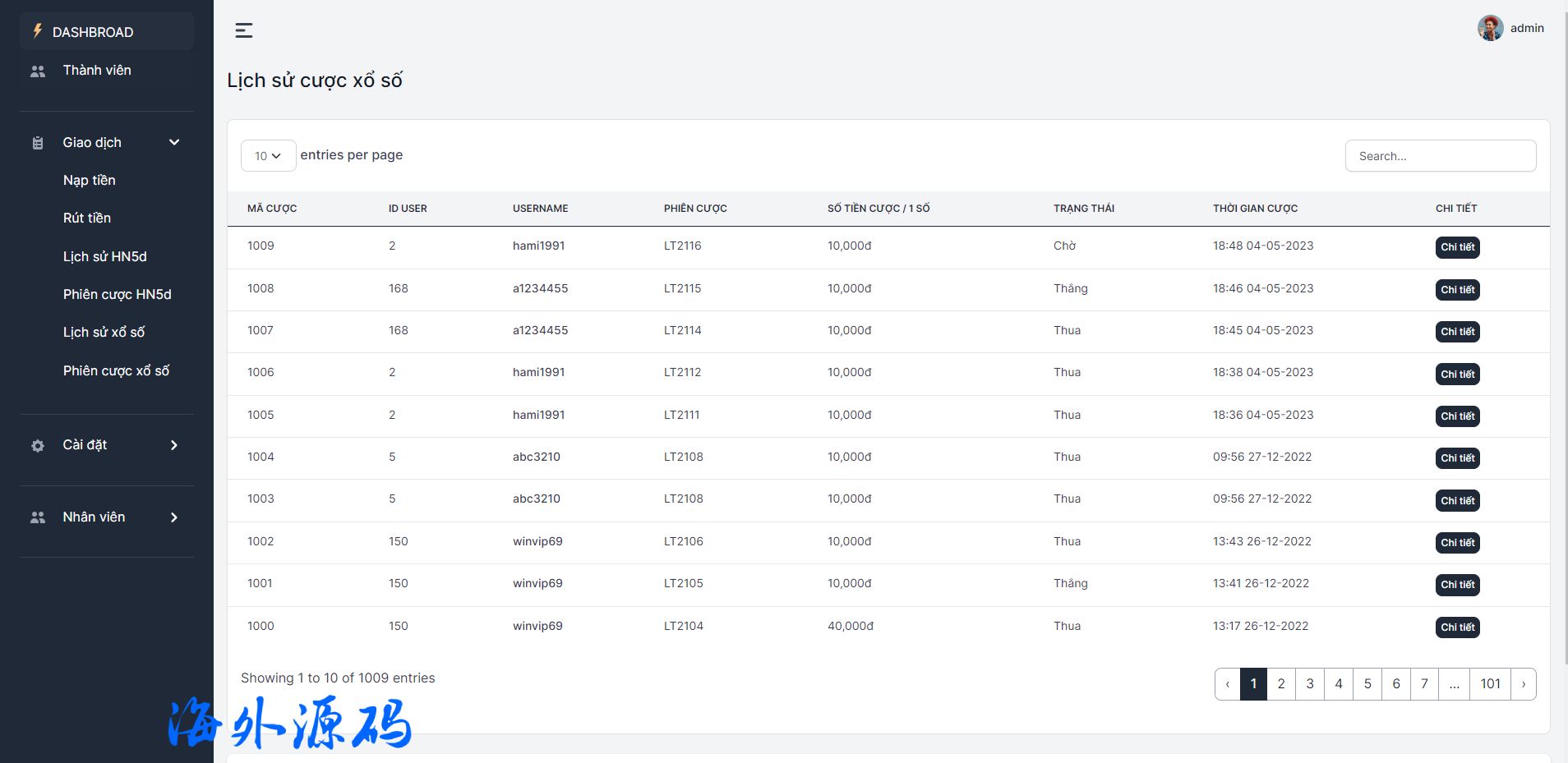Click the Cài đặt gear icon

[x=38, y=446]
